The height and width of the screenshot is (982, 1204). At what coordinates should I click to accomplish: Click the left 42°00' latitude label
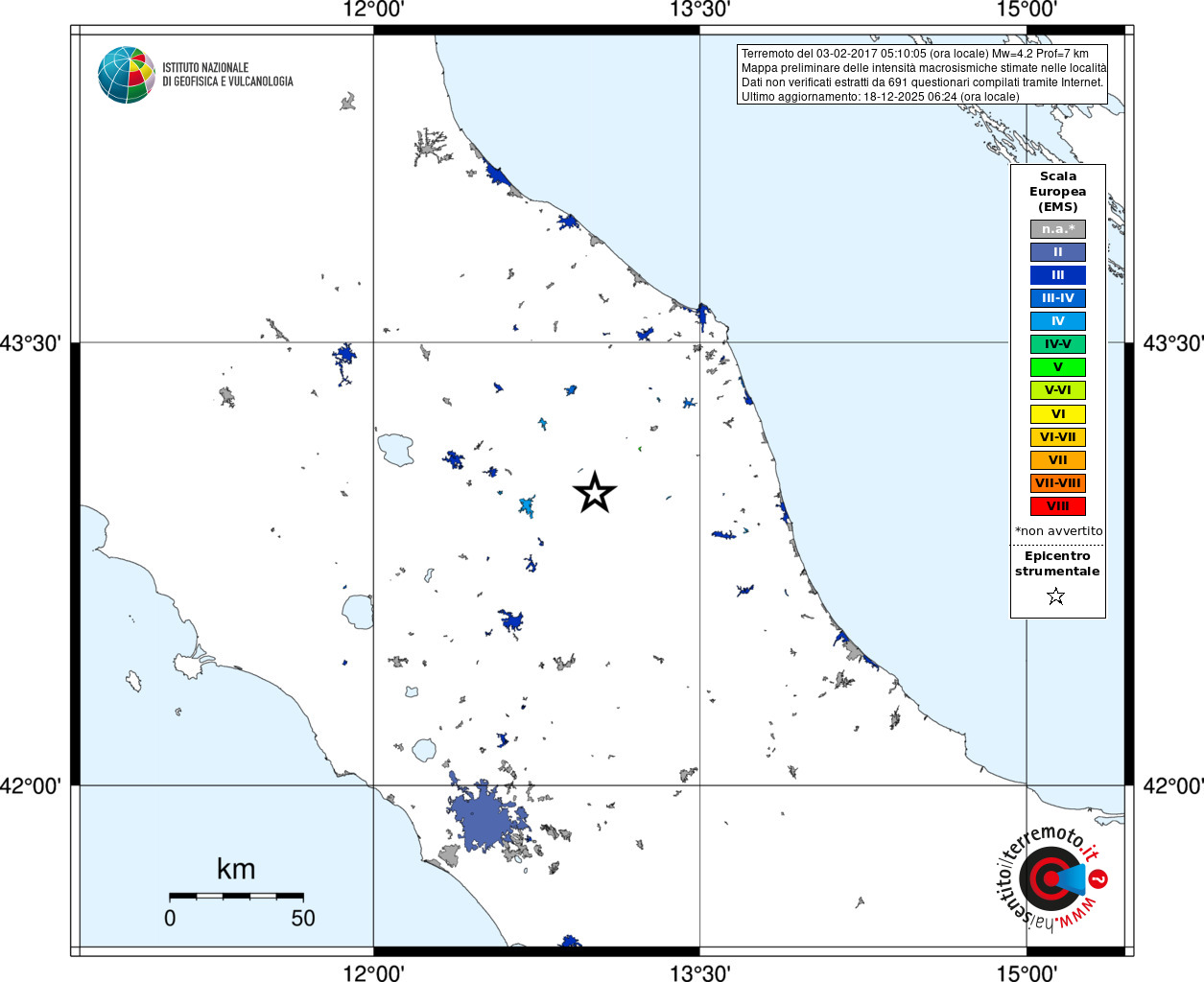coord(32,786)
